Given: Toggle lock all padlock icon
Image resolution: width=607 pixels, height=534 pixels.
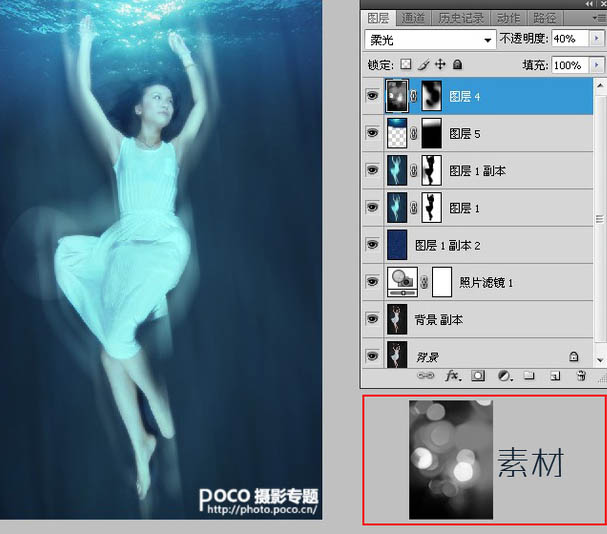Looking at the screenshot, I should (457, 64).
